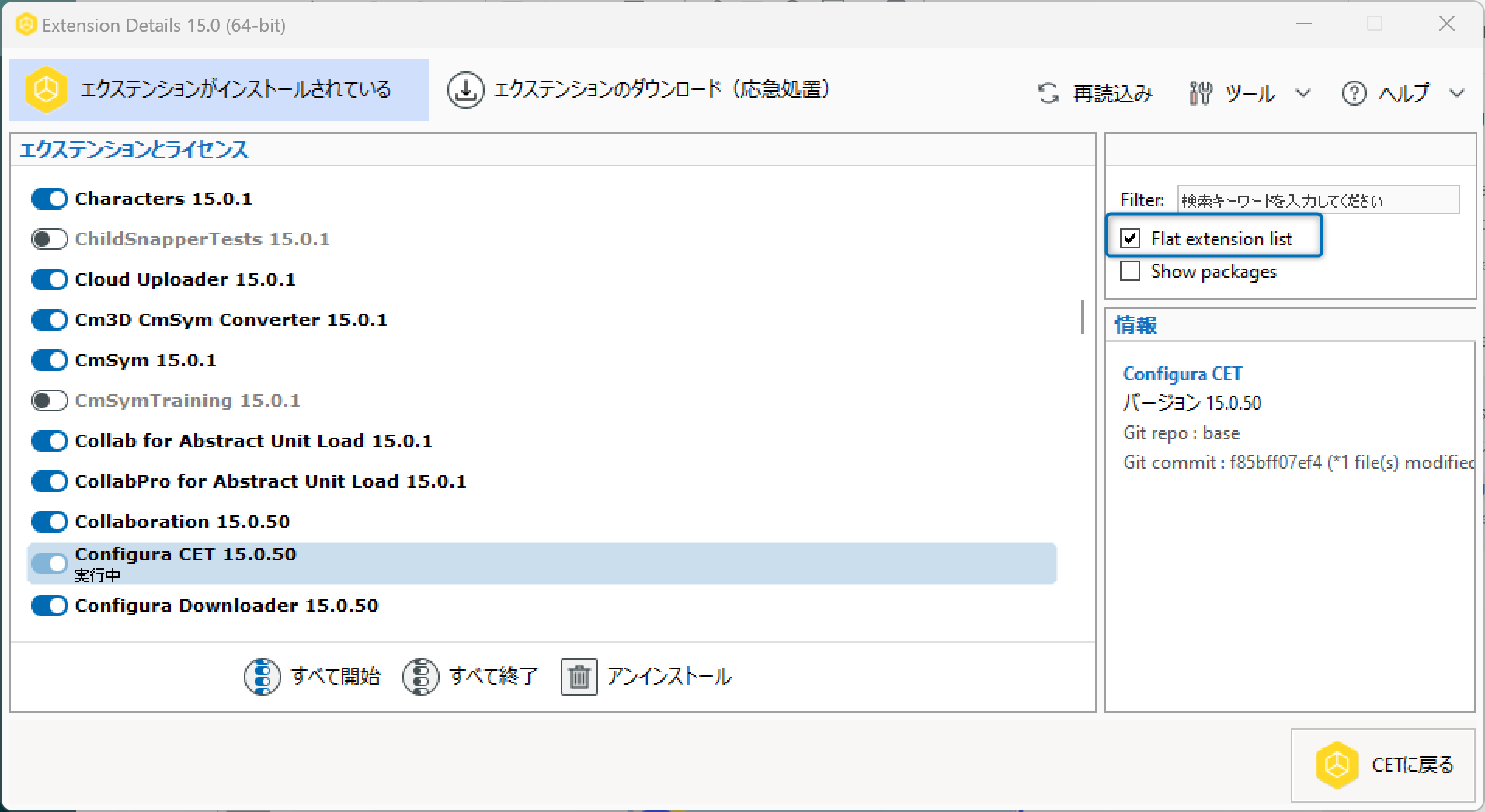Enable ChildSnapperTests 15.0.1 toggle
The width and height of the screenshot is (1485, 812).
[x=50, y=239]
